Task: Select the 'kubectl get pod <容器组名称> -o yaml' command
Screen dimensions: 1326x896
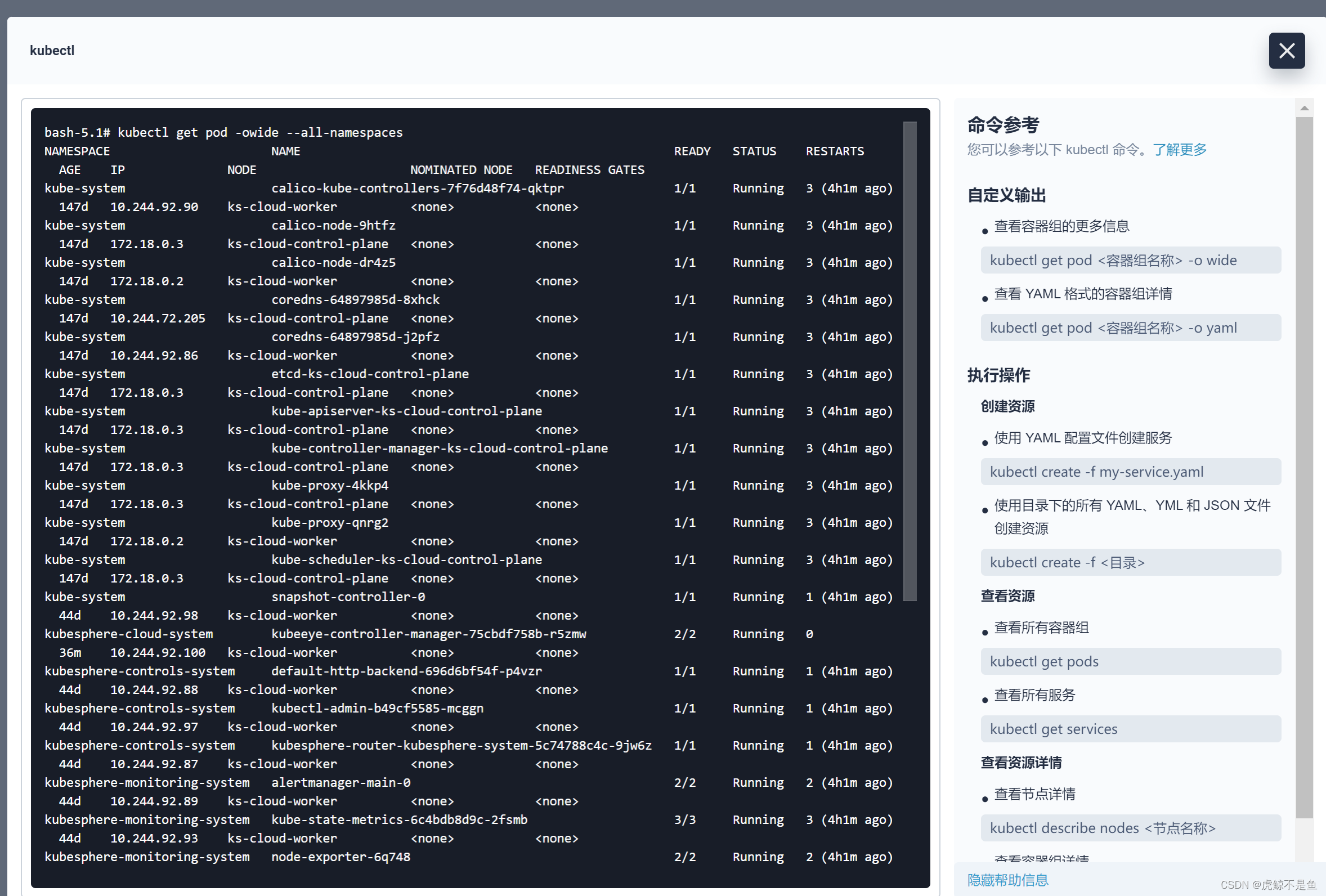Action: coord(1130,328)
